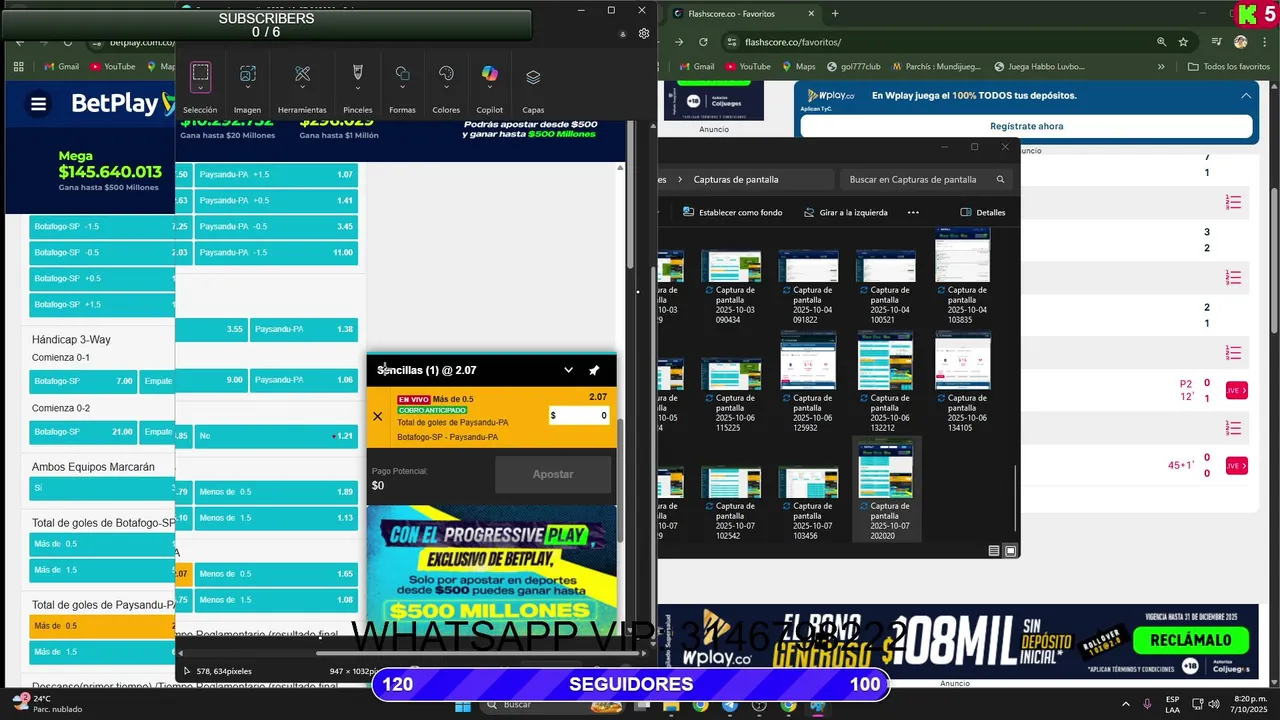Click the Apostar button
This screenshot has height=720, width=1280.
[x=553, y=475]
